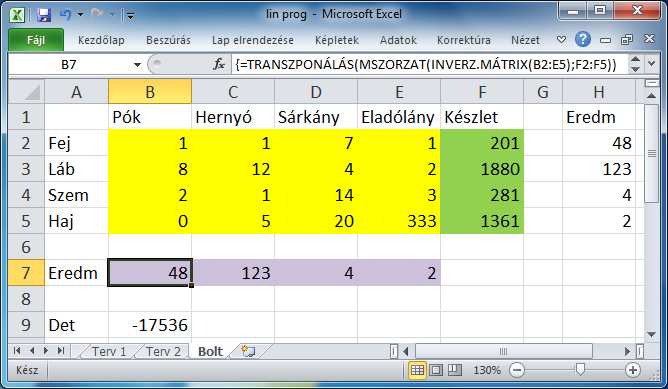Image resolution: width=668 pixels, height=389 pixels.
Task: Select row 5 header
Action: pyautogui.click(x=26, y=221)
